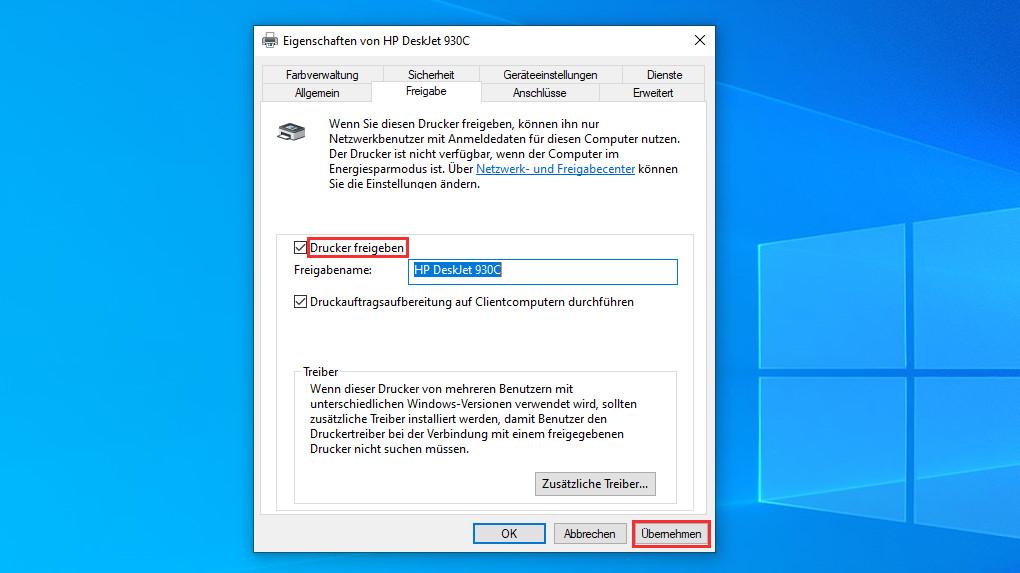The width and height of the screenshot is (1020, 573).
Task: Confirm the dialog with OK
Action: click(x=509, y=534)
